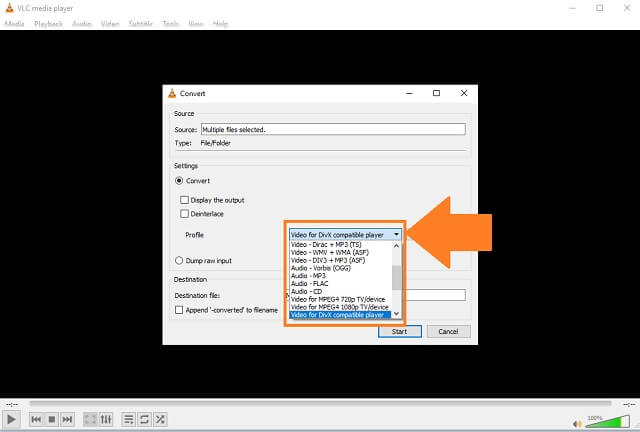Minimize the VLC media player window
Viewport: 640px width, 432px height.
pyautogui.click(x=573, y=8)
